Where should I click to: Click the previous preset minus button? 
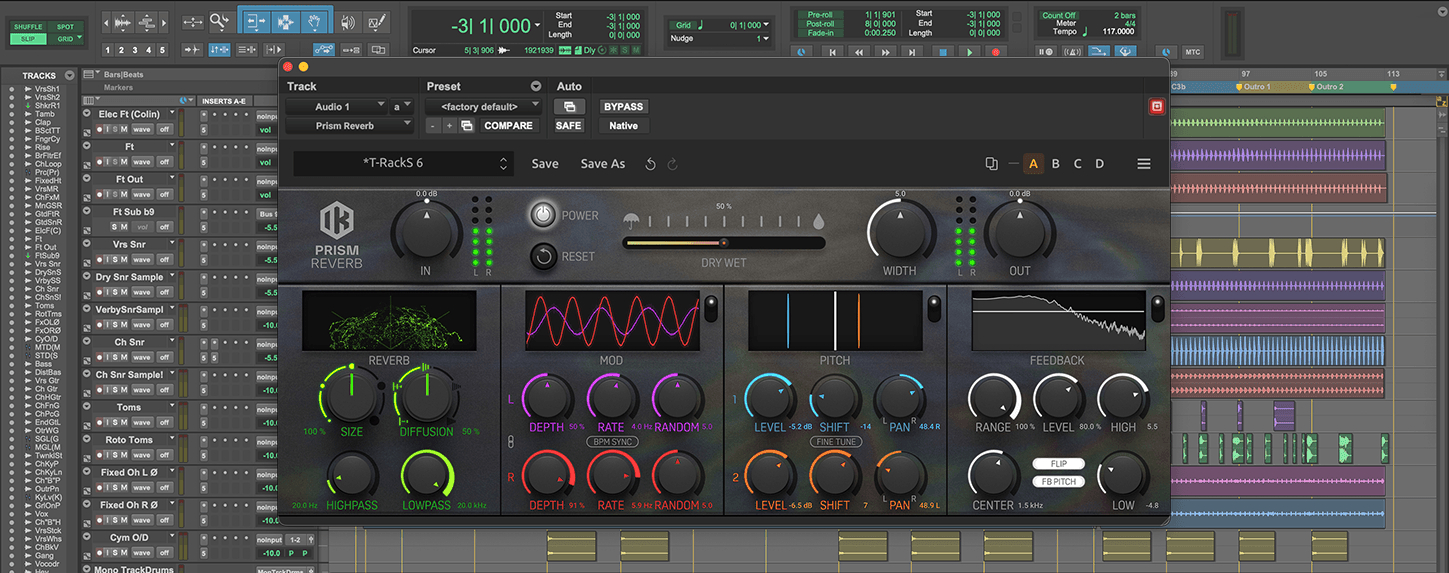click(x=433, y=126)
